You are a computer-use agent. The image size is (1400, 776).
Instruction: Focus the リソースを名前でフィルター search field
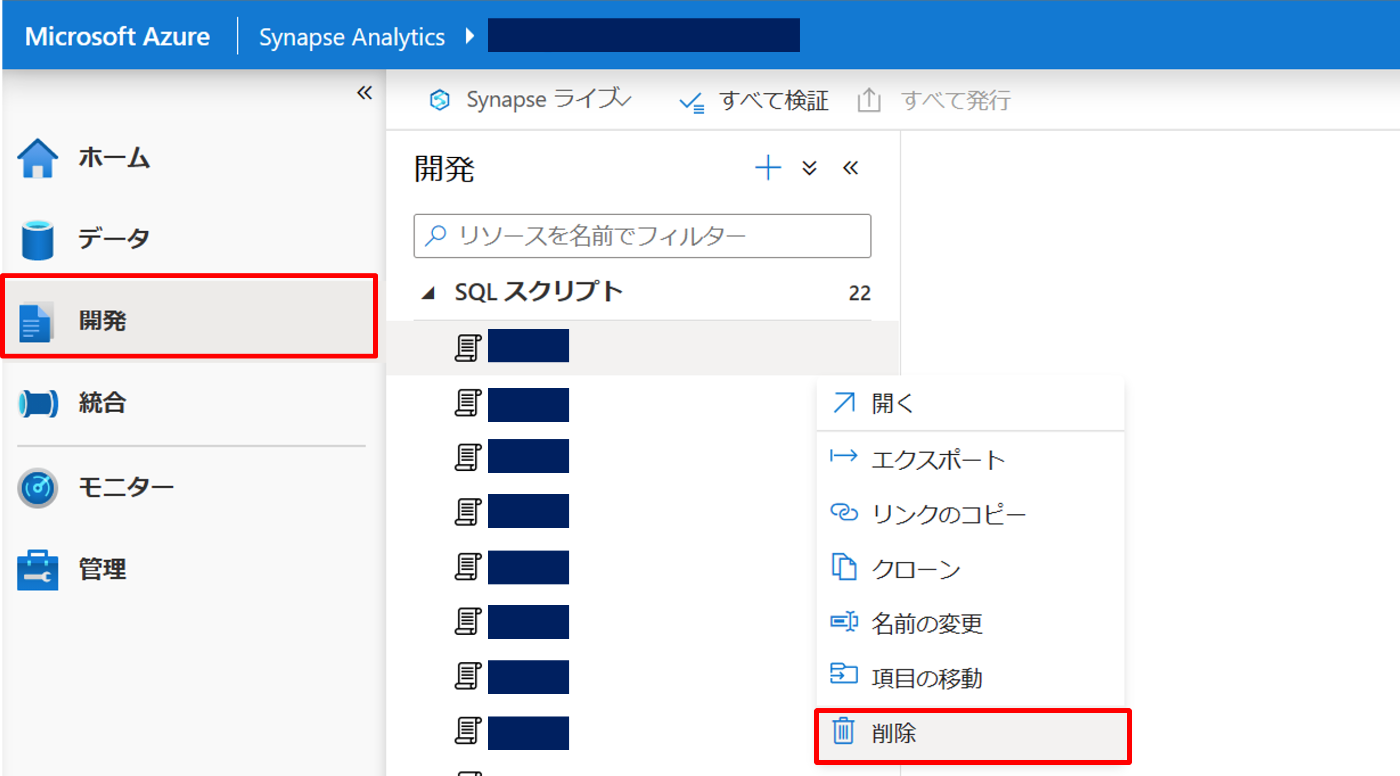tap(642, 236)
